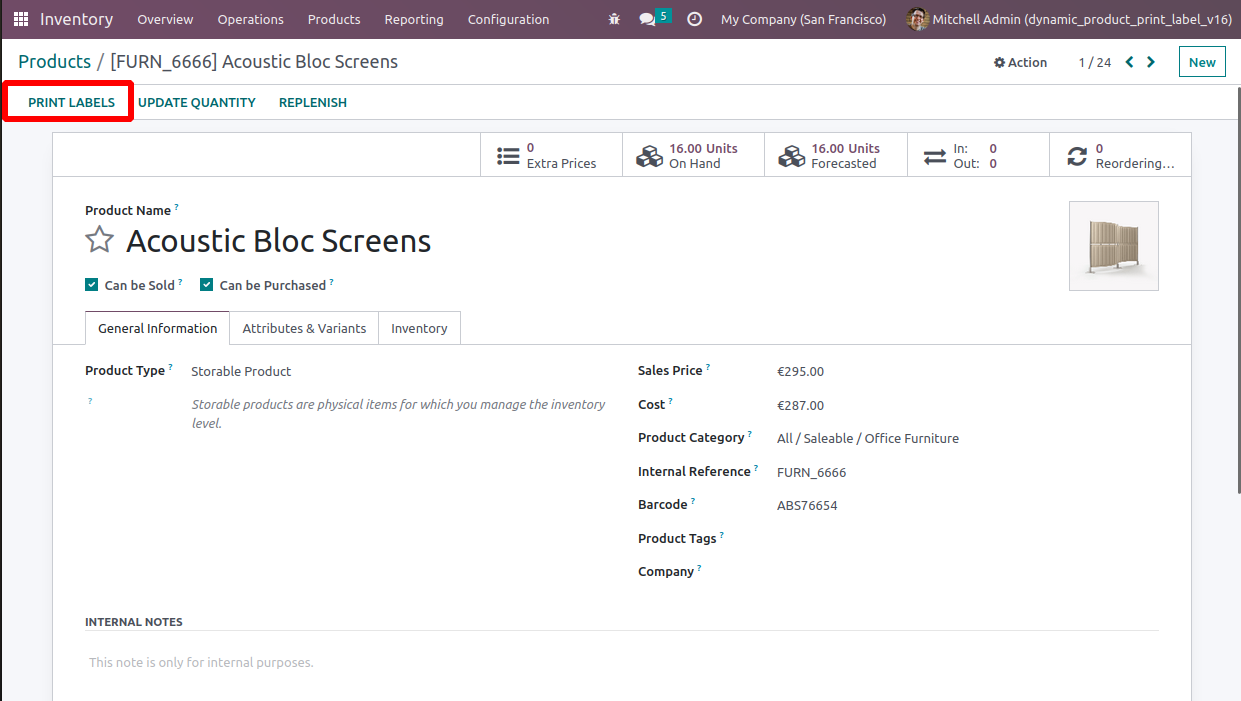Open the Action gear dropdown
The height and width of the screenshot is (701, 1241).
[1020, 62]
